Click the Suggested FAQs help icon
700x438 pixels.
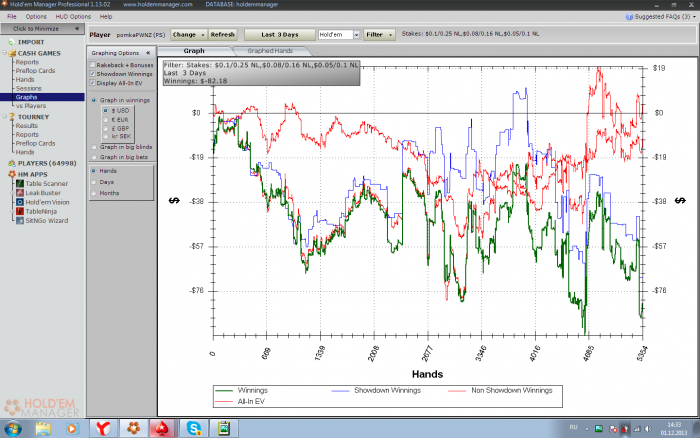click(629, 17)
